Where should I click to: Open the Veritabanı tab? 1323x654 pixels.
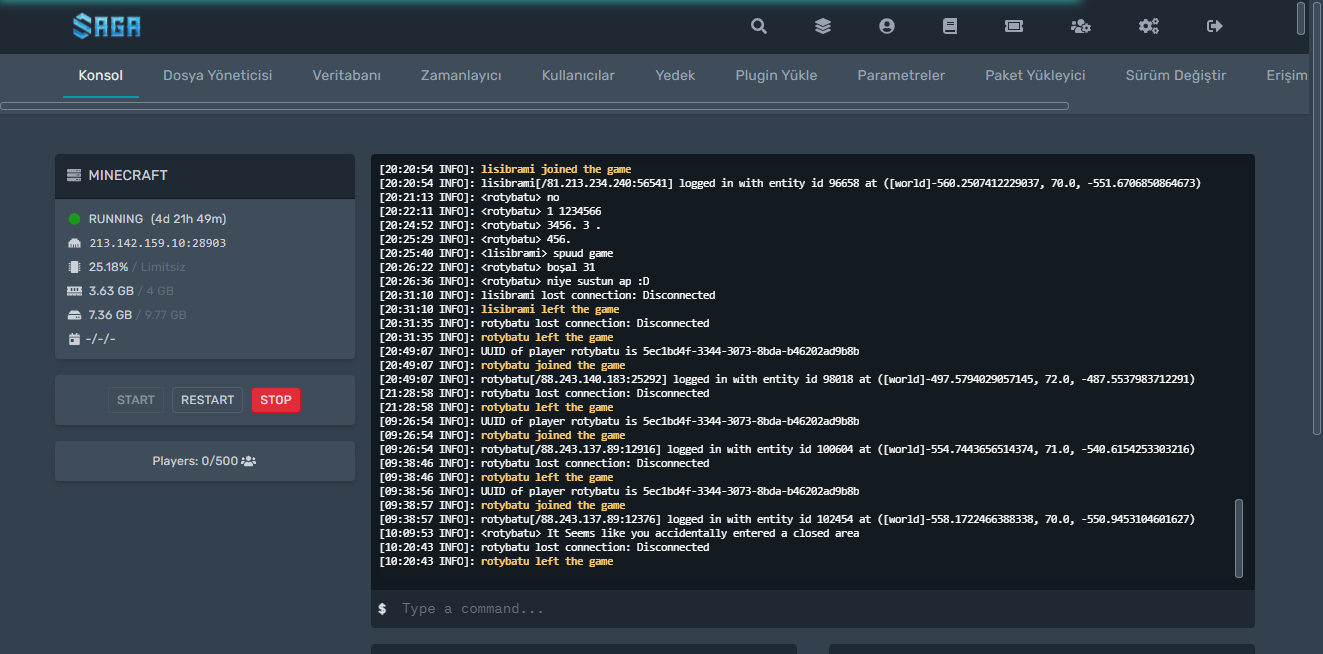pos(346,76)
